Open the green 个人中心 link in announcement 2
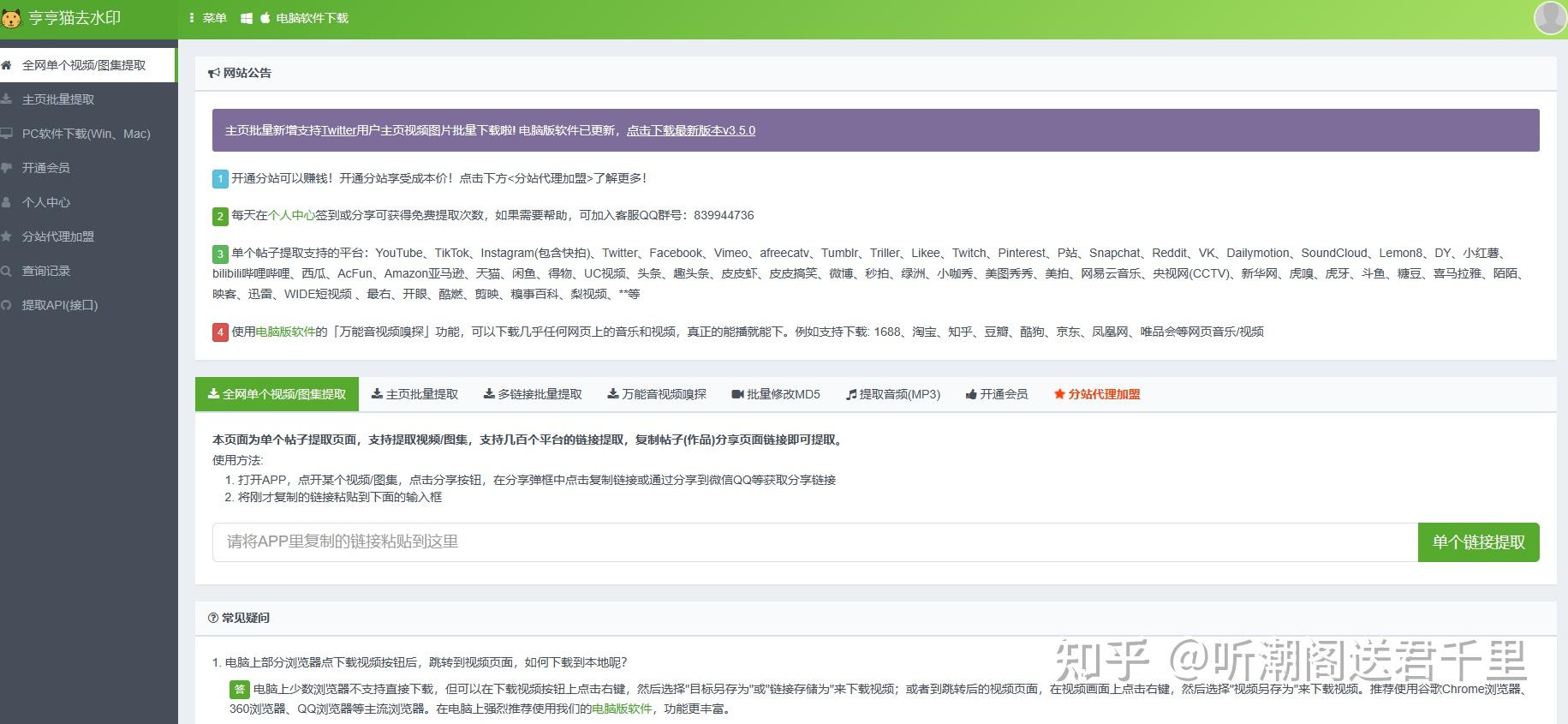The height and width of the screenshot is (724, 1568). pyautogui.click(x=292, y=215)
